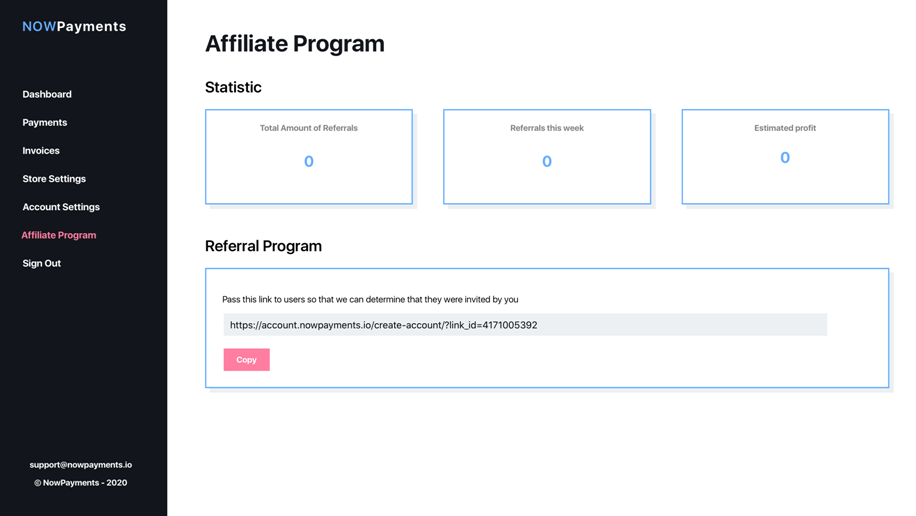The height and width of the screenshot is (516, 916).
Task: Click the Affiliate Program page heading
Action: pyautogui.click(x=294, y=44)
